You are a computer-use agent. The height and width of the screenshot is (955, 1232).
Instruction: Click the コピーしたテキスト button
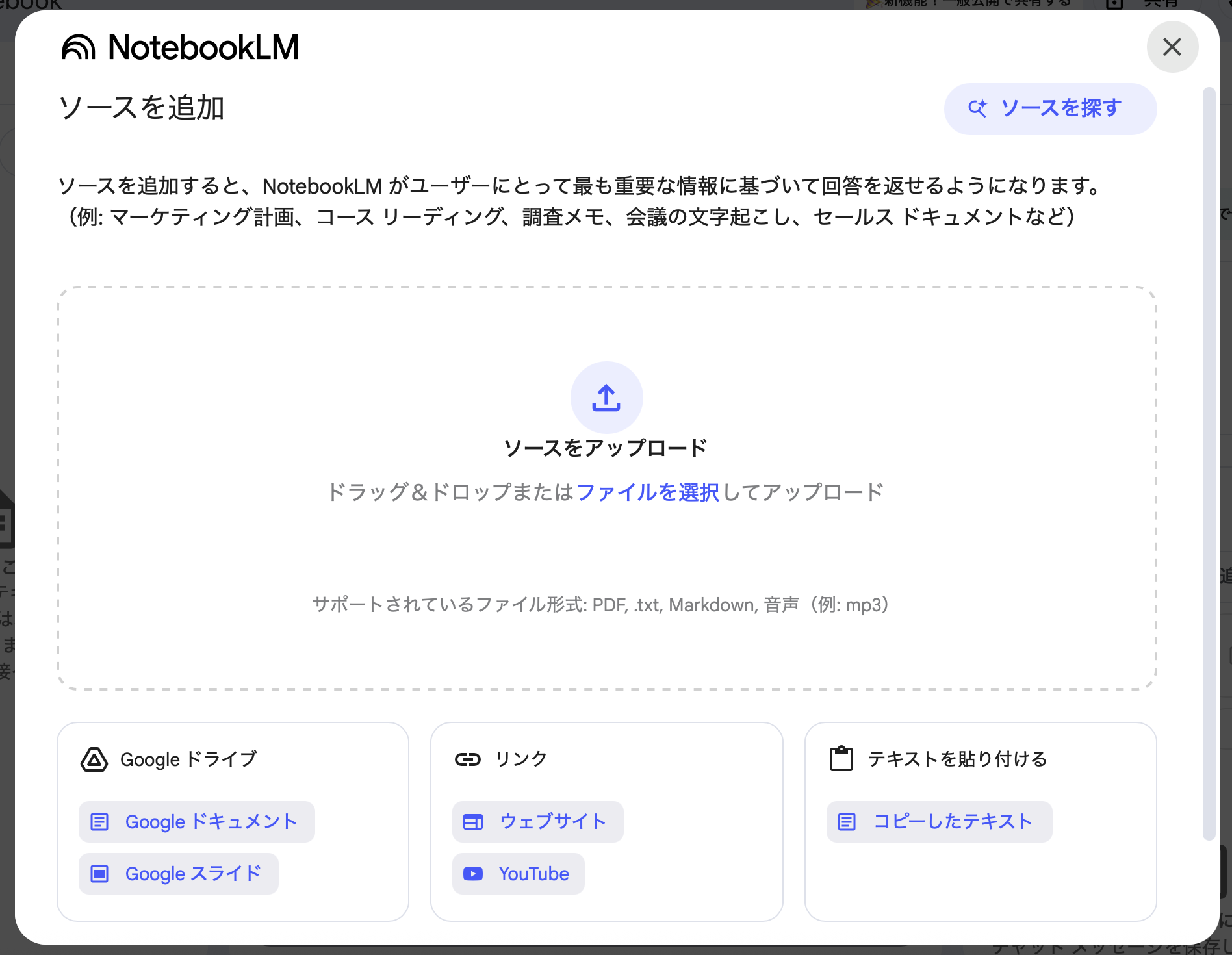[x=939, y=822]
